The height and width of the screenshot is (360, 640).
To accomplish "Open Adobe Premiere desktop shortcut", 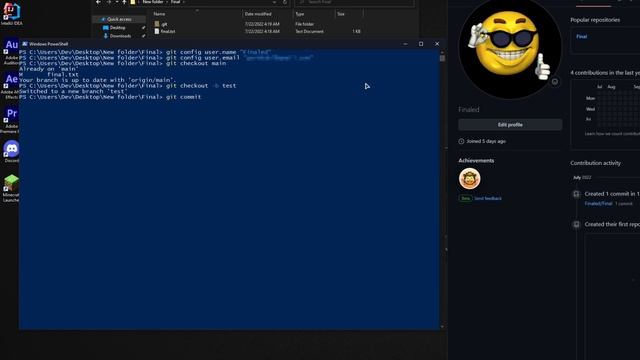I will coord(11,120).
